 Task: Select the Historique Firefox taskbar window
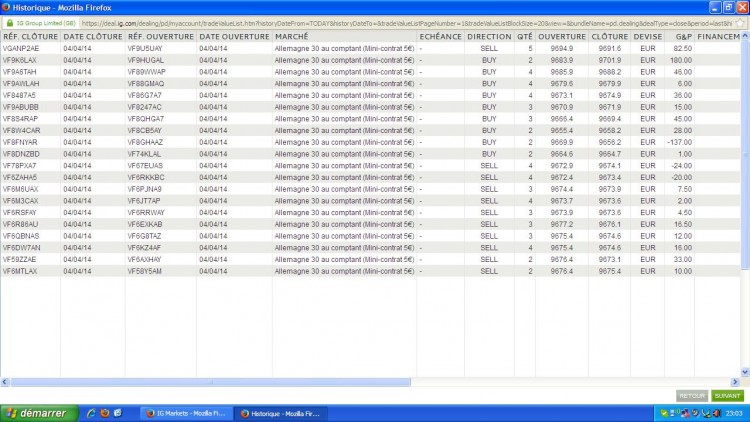coord(281,413)
